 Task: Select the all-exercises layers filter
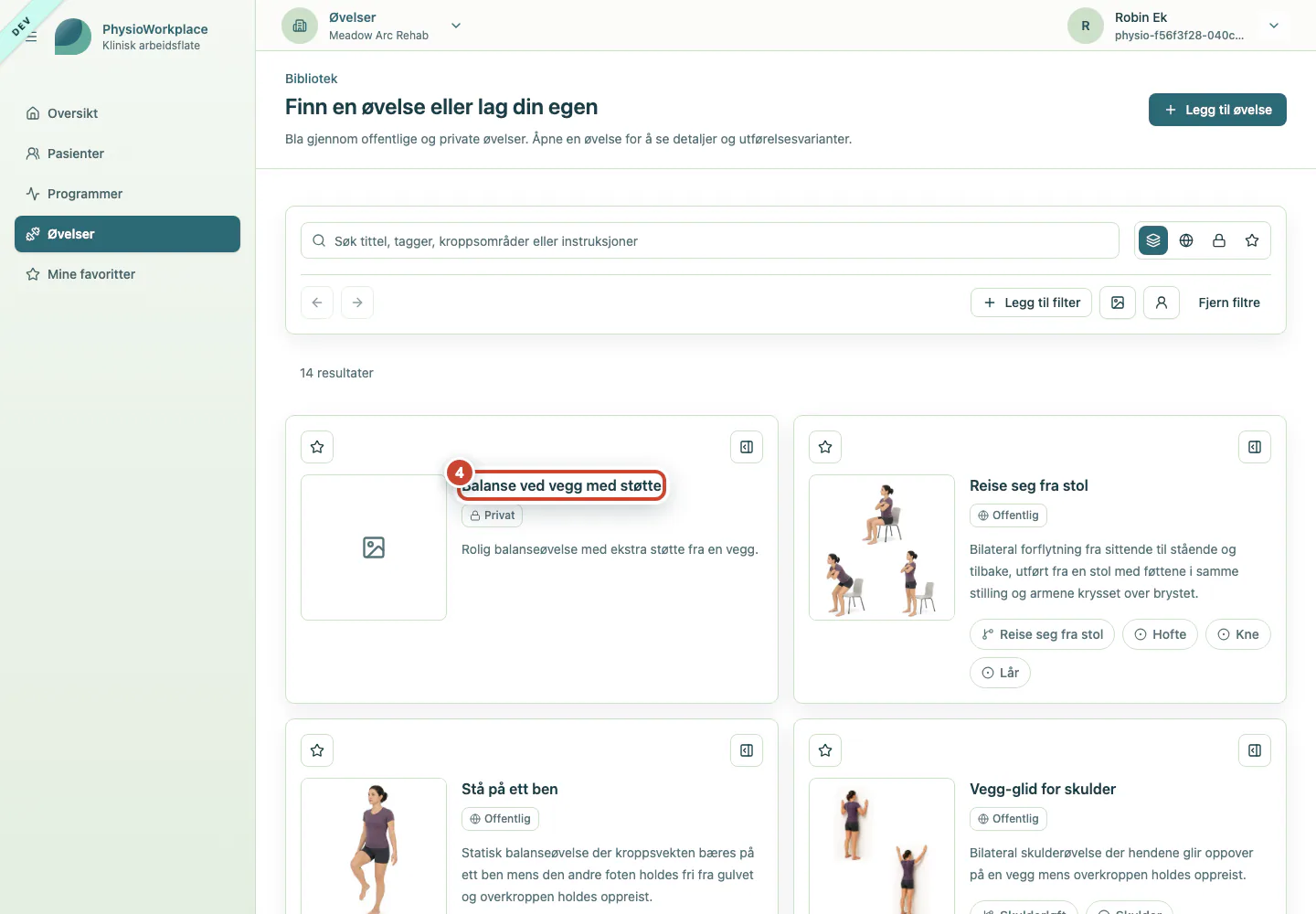point(1153,240)
